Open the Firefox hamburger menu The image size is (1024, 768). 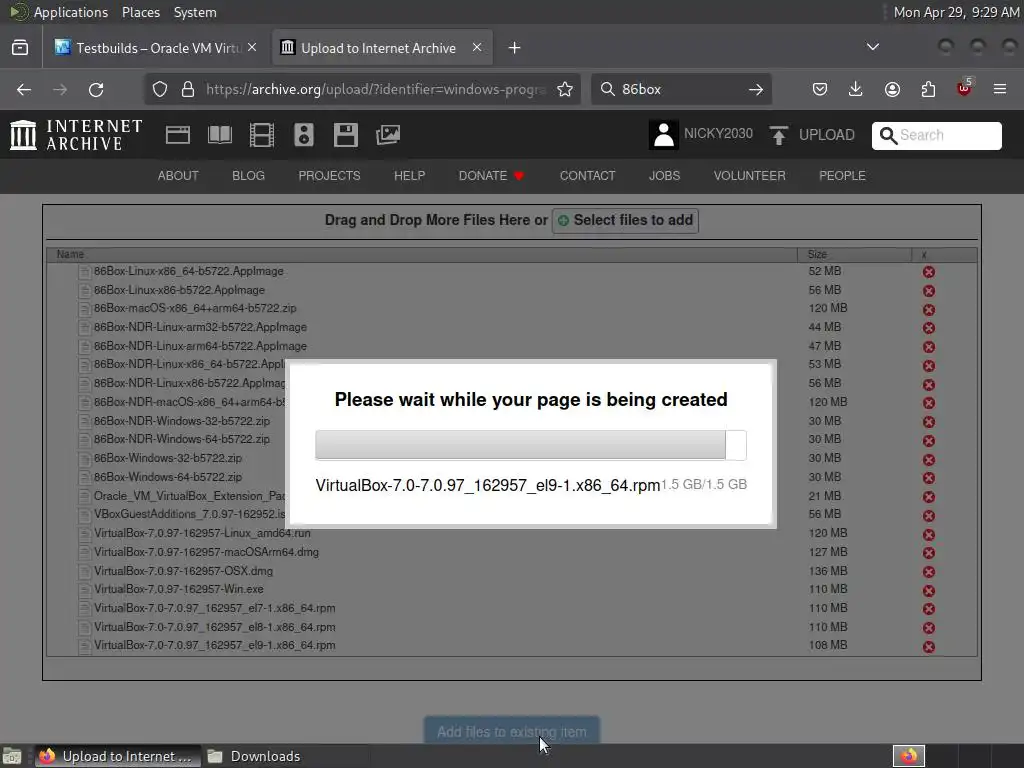point(1000,89)
